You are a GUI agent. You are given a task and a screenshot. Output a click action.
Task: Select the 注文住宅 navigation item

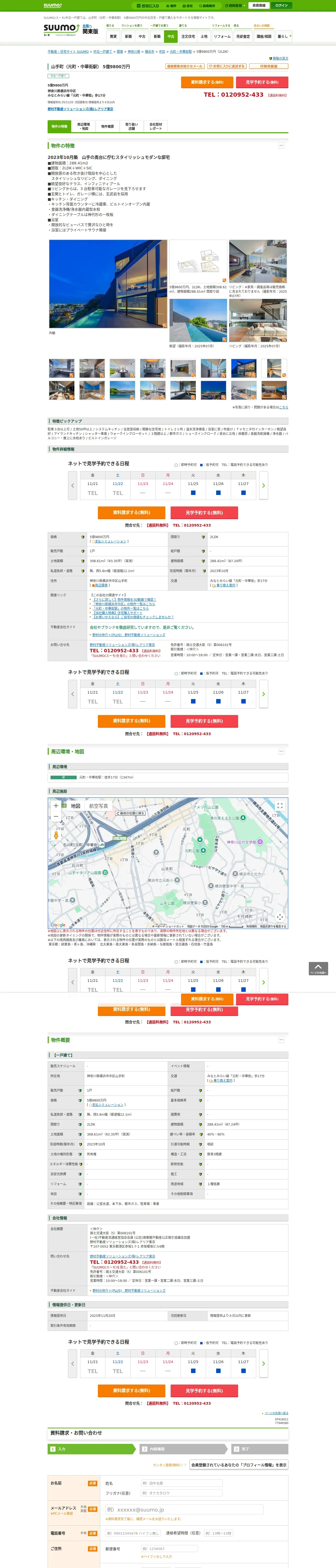(188, 37)
